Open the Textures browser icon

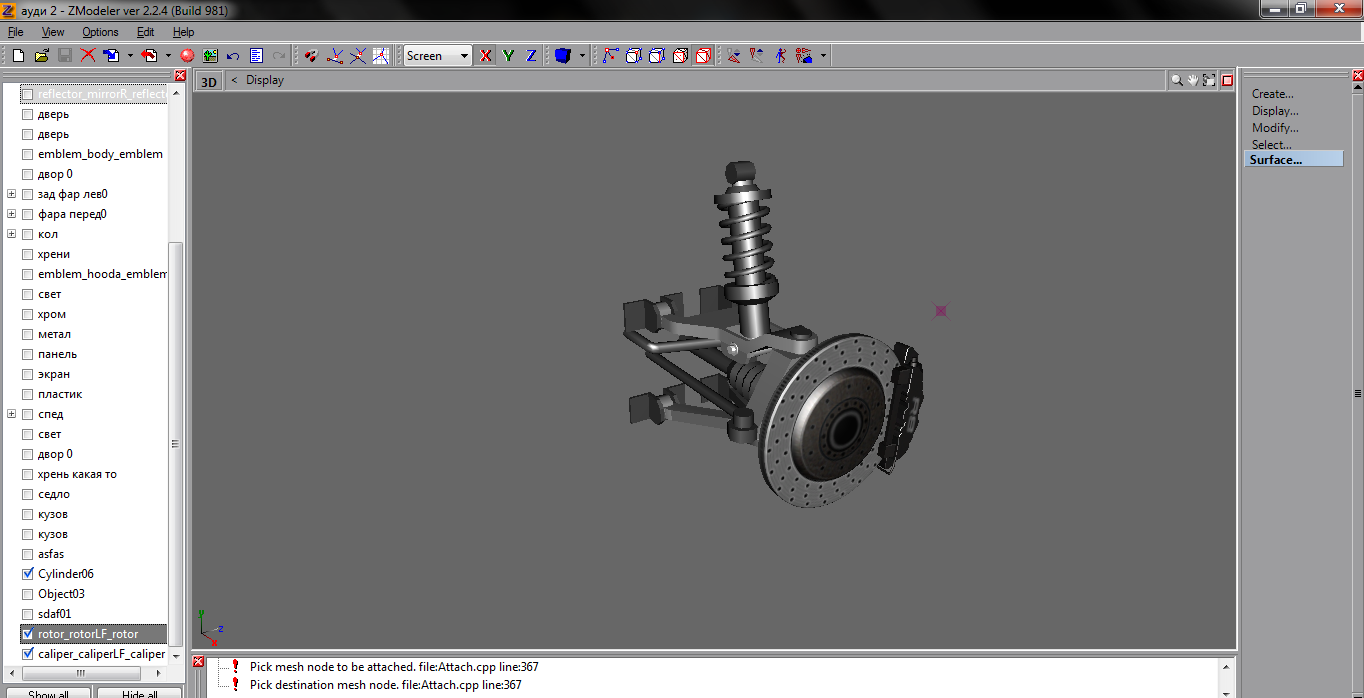tap(210, 56)
